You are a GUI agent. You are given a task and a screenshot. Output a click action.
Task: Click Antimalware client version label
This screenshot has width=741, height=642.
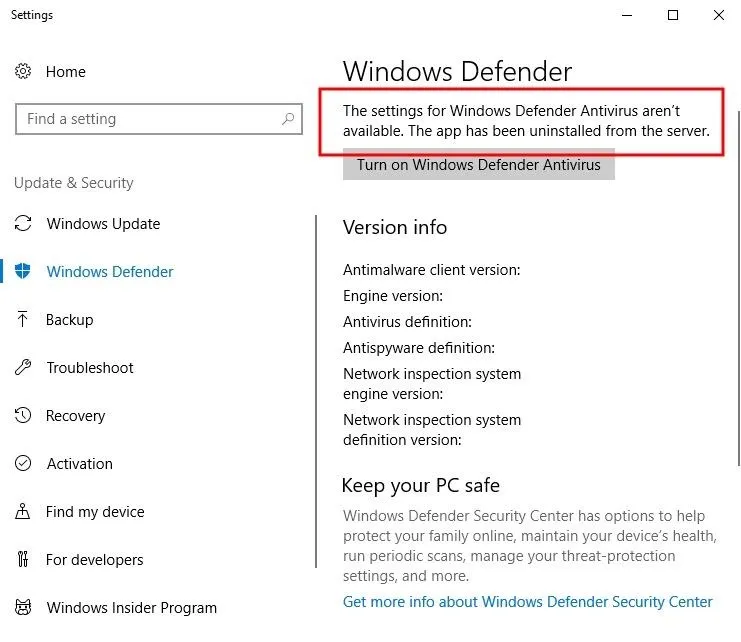click(431, 270)
